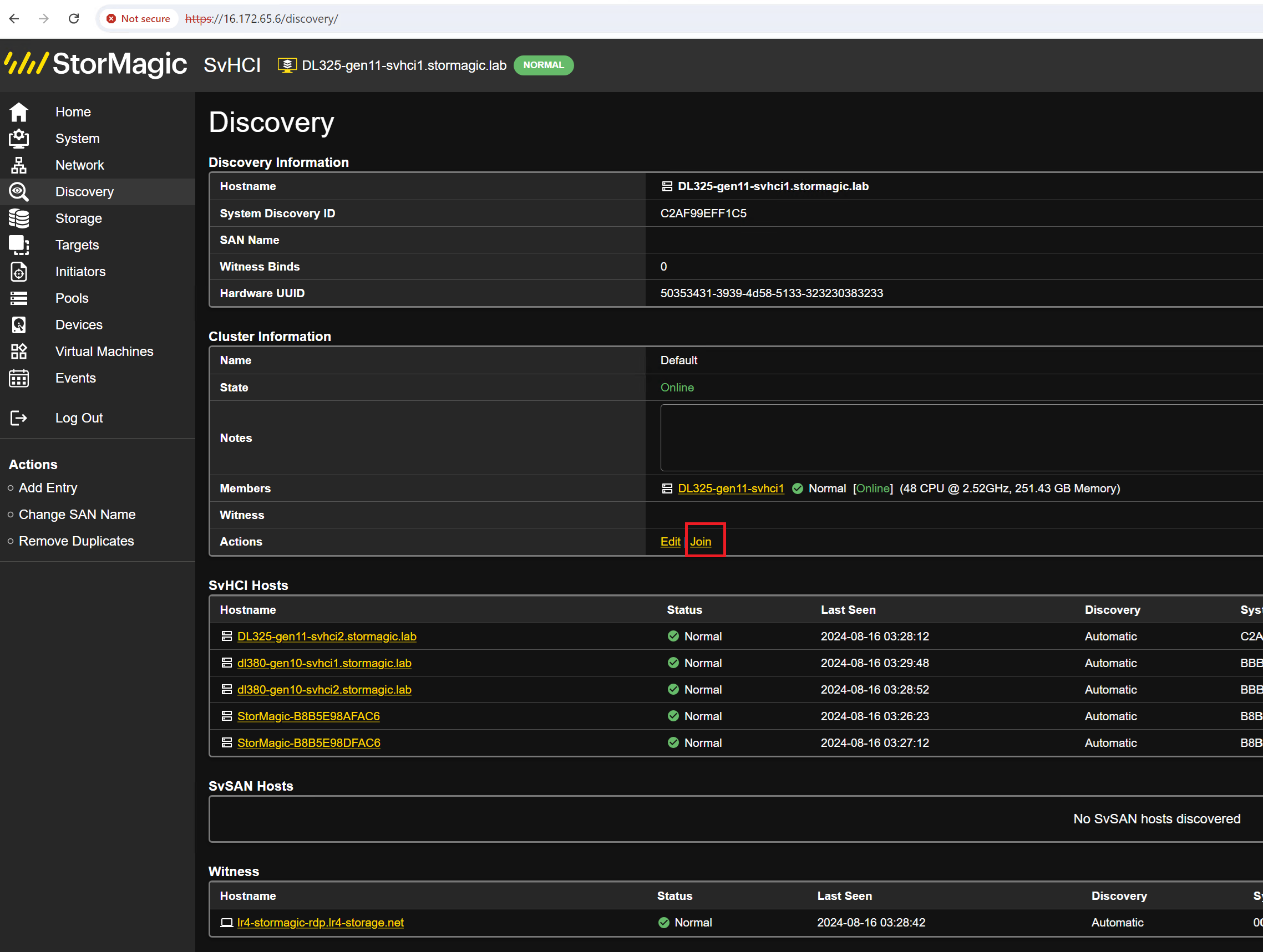Click the Devices drive icon
Screen dimensions: 1263x952
pyautogui.click(x=19, y=325)
